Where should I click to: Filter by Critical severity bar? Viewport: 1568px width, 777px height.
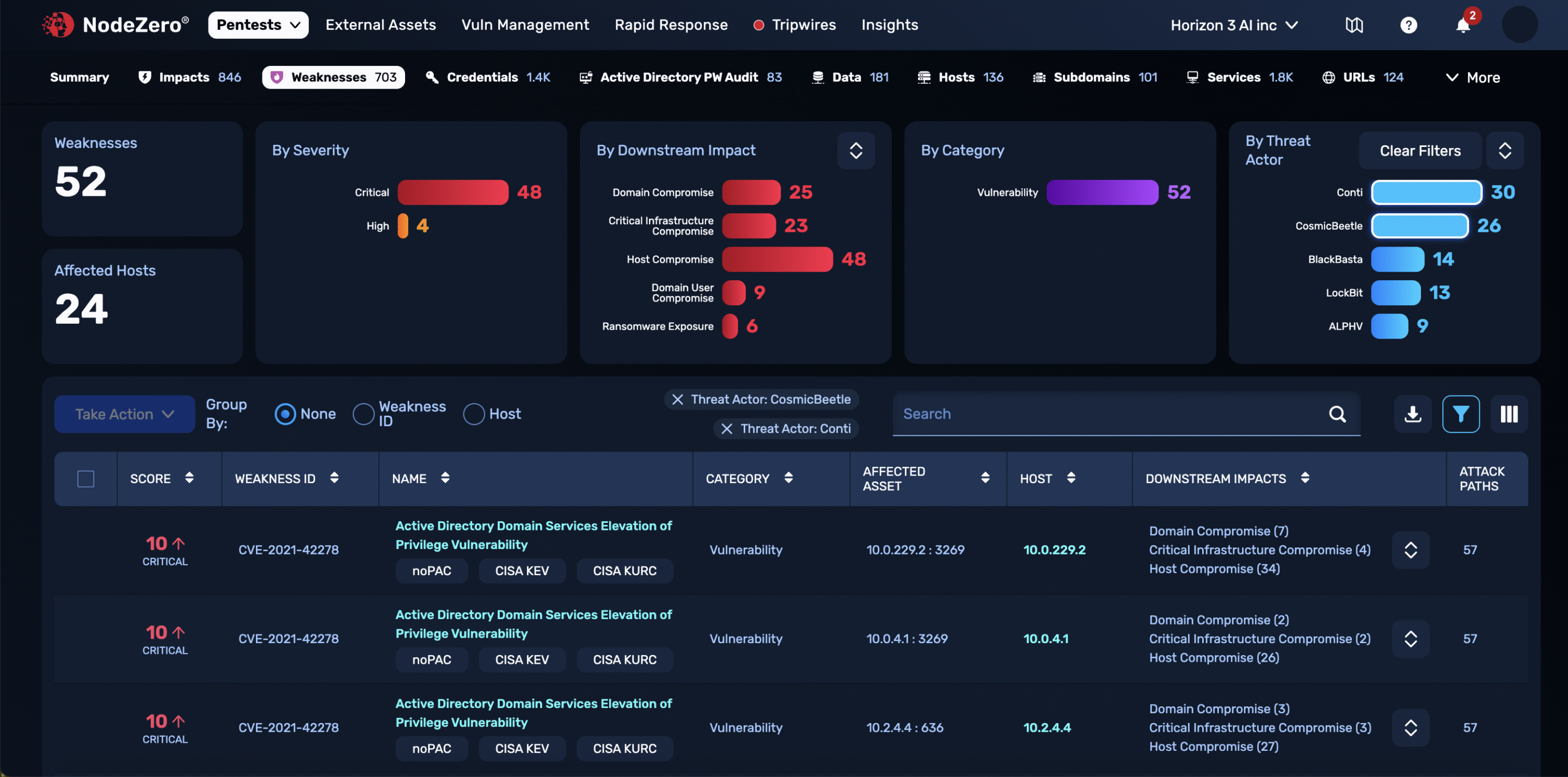click(x=452, y=192)
